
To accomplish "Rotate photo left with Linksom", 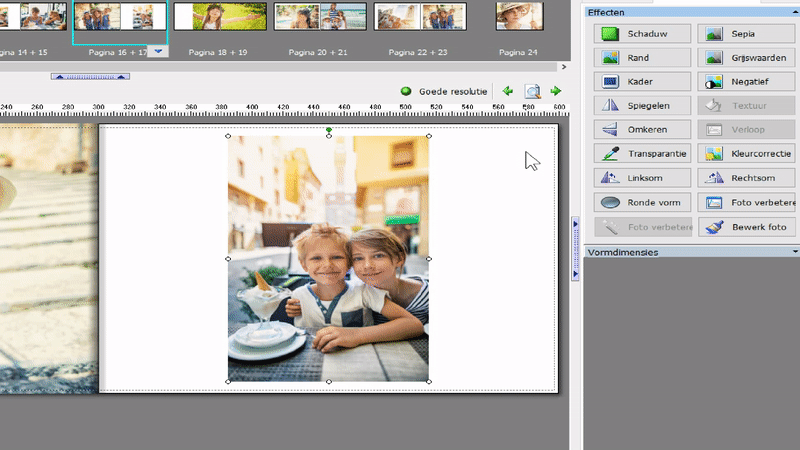I will click(644, 178).
